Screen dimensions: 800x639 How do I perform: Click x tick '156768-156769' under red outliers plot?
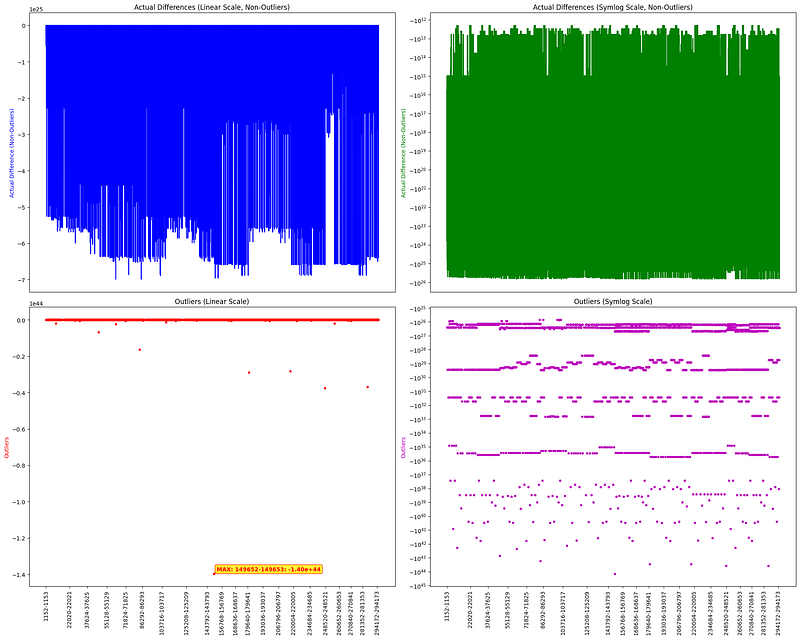point(221,612)
